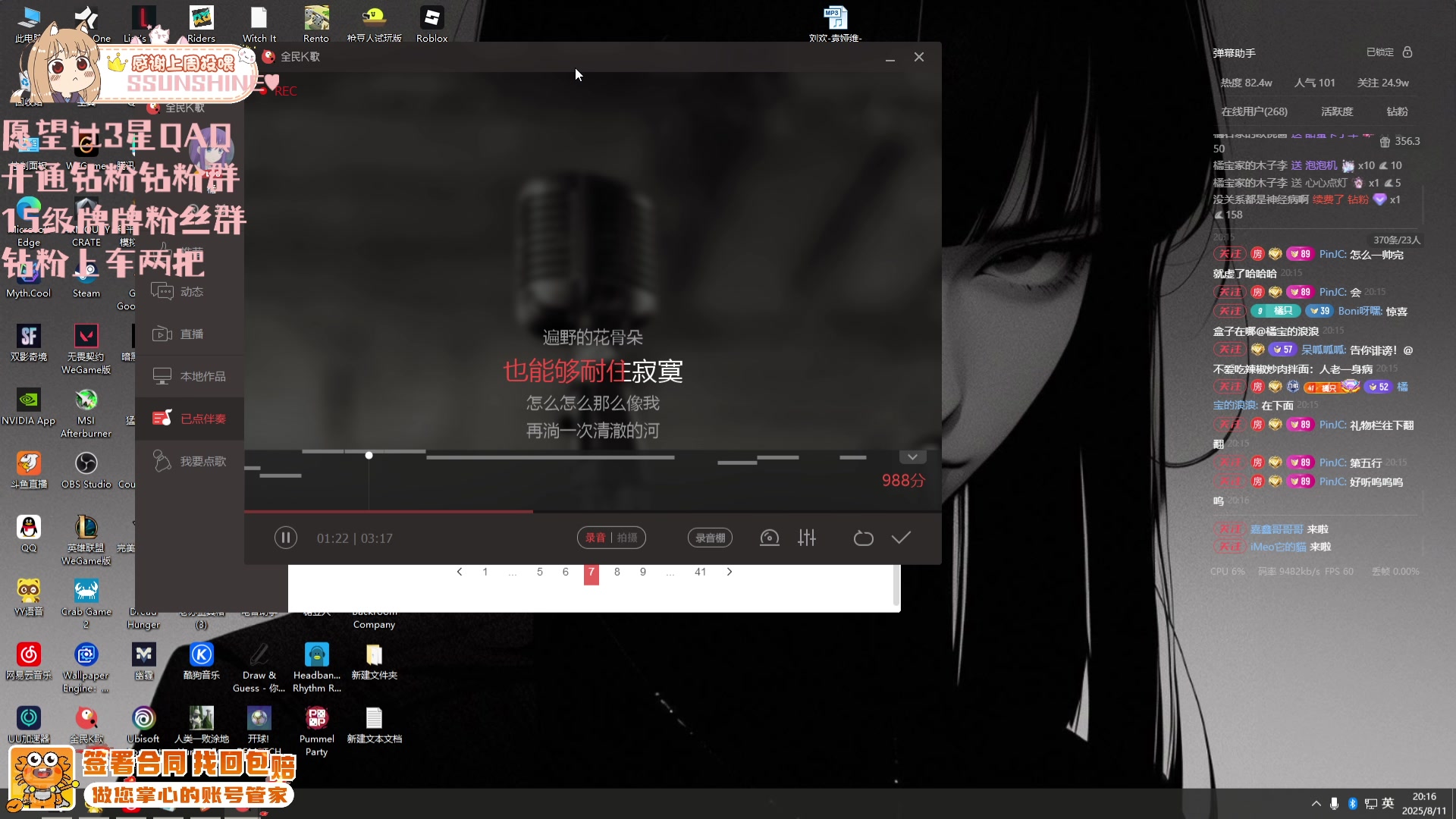Go to page 1
1456x819 pixels.
[485, 573]
